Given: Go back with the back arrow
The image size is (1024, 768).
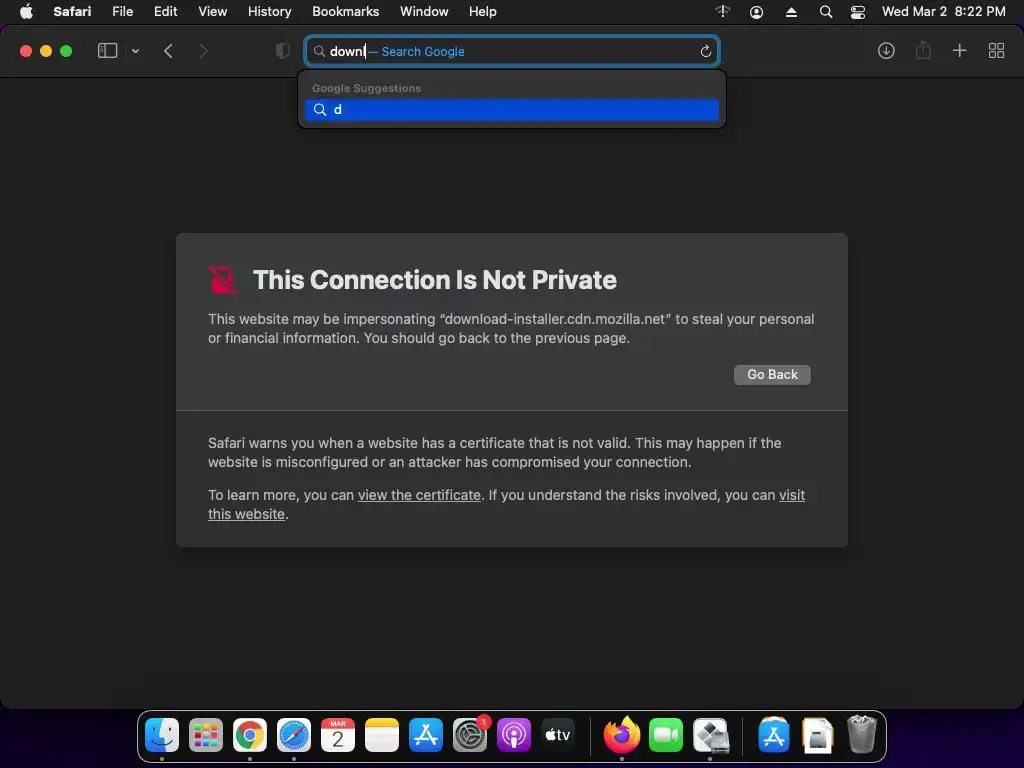Looking at the screenshot, I should click(168, 51).
